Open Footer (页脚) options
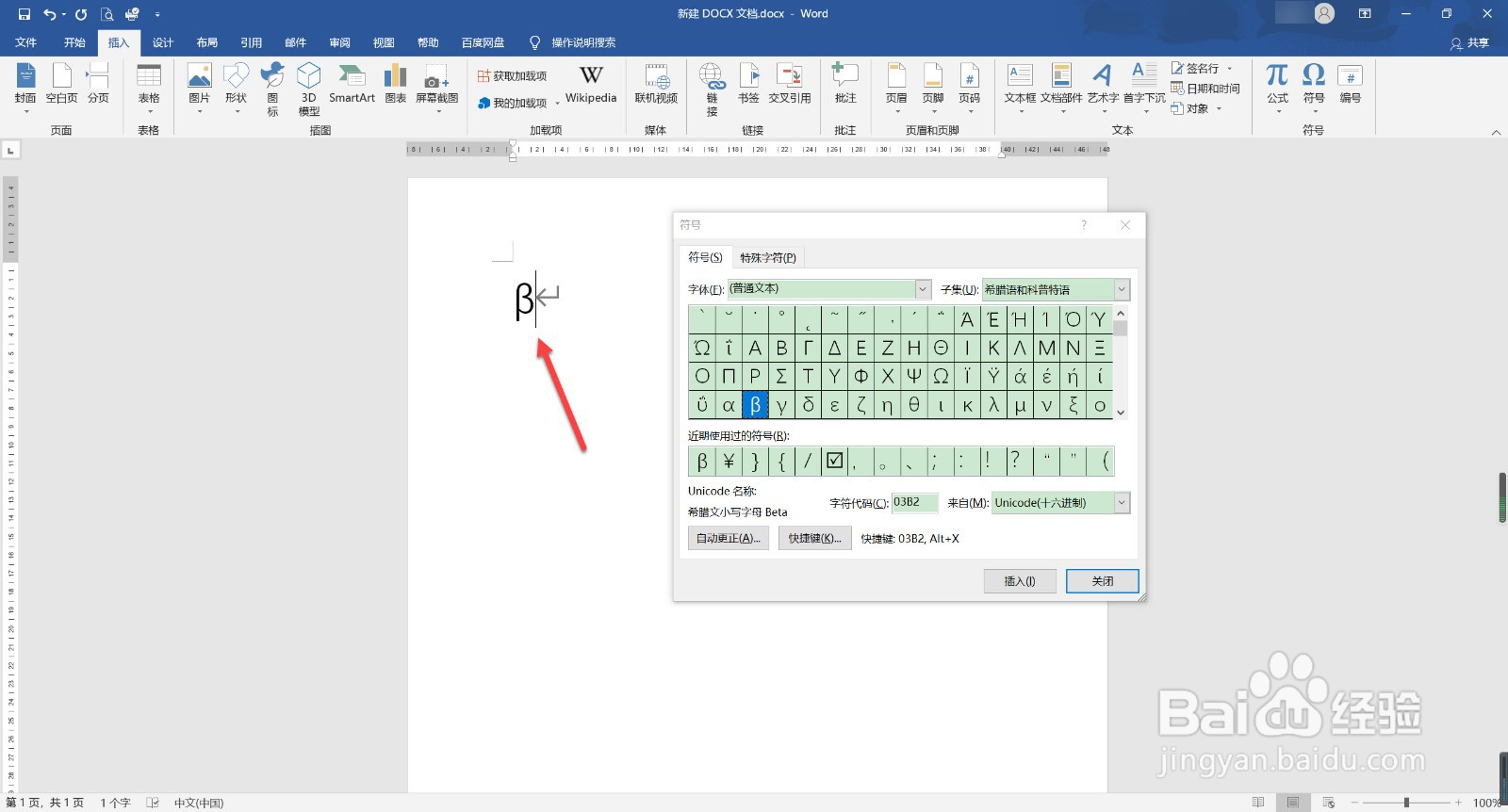1508x812 pixels. (933, 88)
